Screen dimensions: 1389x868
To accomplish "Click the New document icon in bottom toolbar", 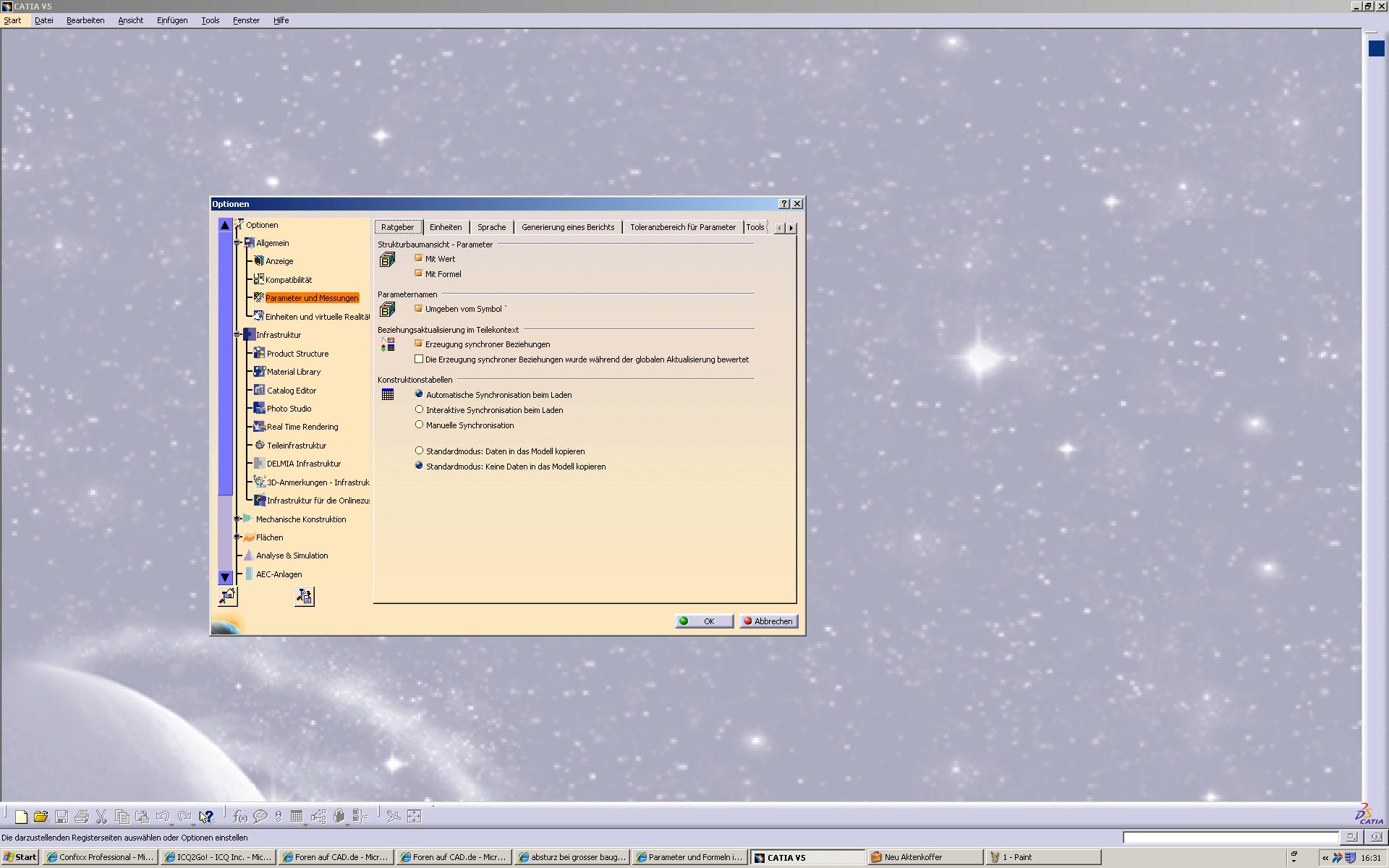I will pos(21,817).
